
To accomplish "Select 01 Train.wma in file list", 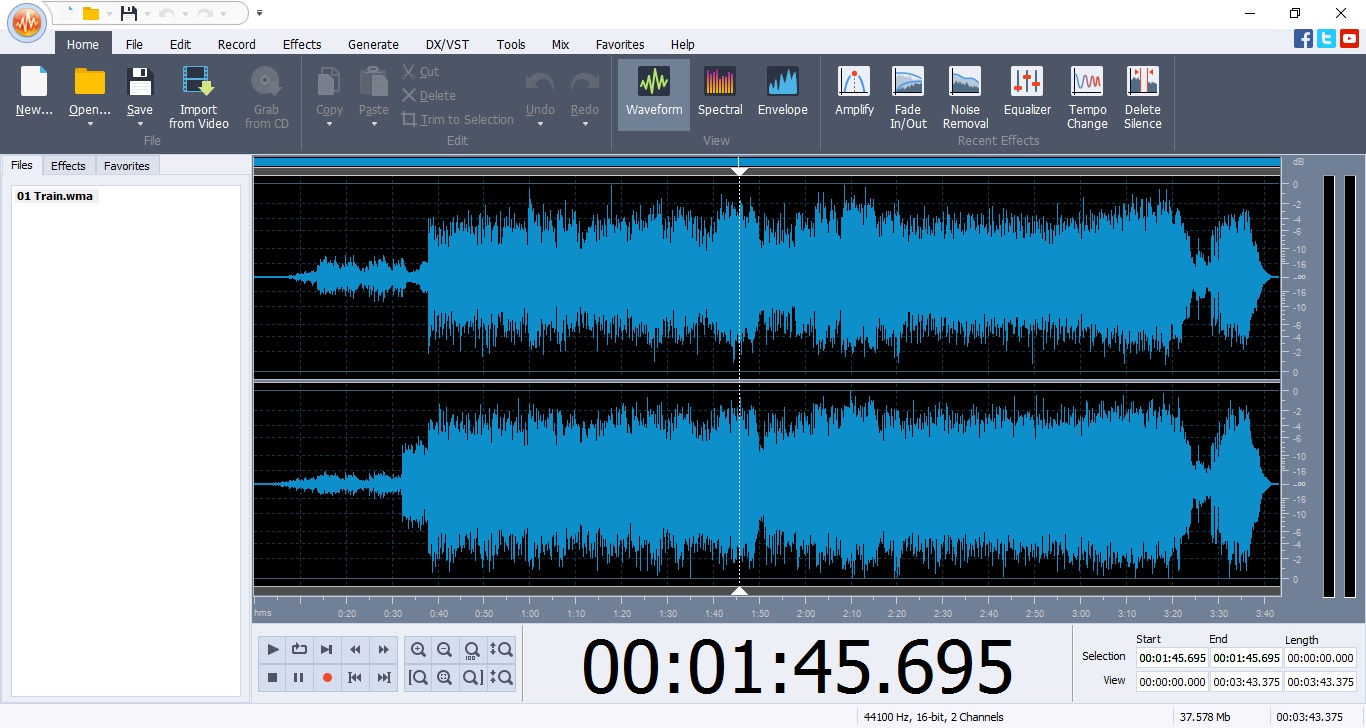I will [x=55, y=196].
